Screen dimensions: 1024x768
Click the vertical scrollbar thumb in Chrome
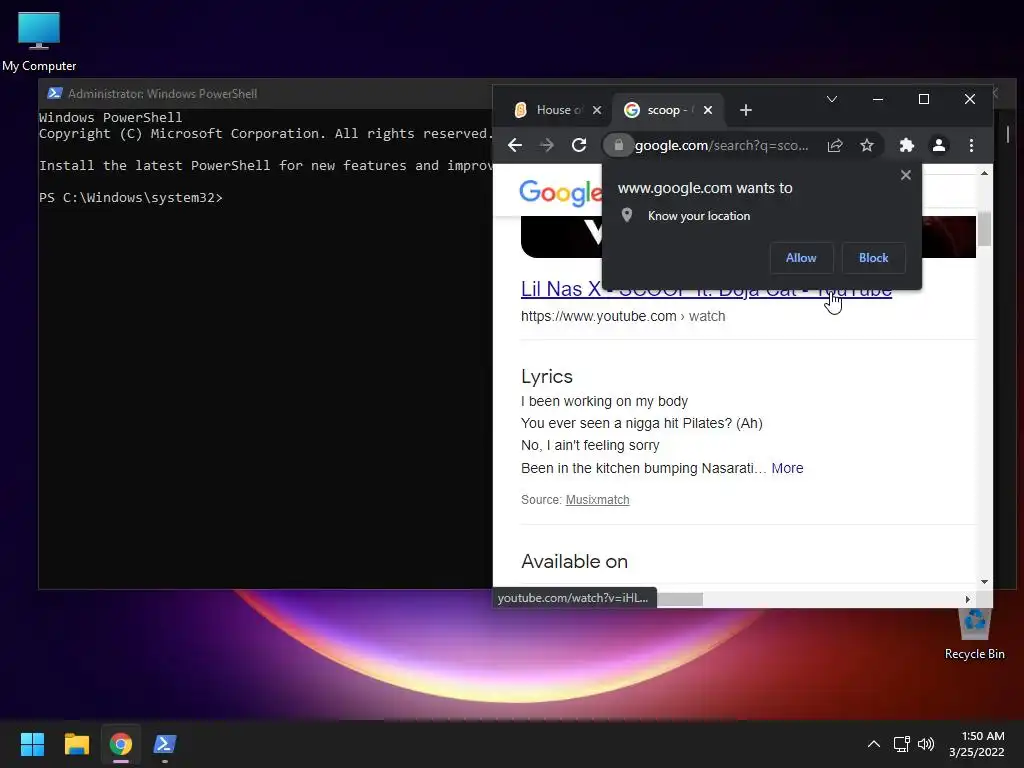point(984,229)
